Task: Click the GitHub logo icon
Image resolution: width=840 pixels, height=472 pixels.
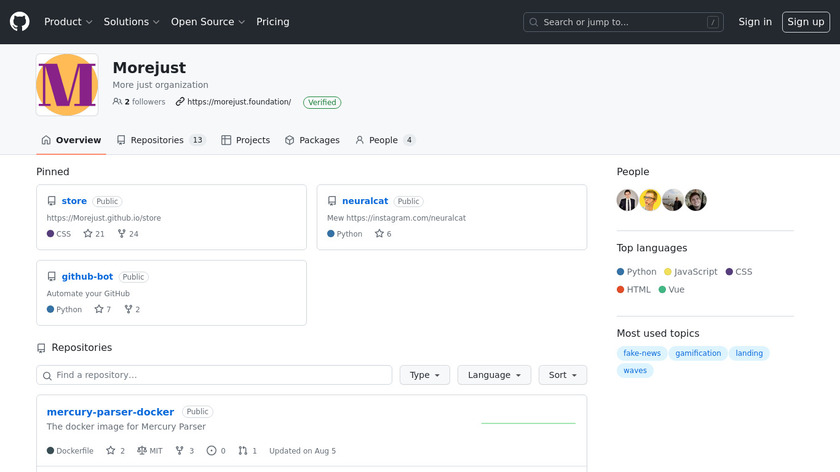Action: tap(20, 22)
